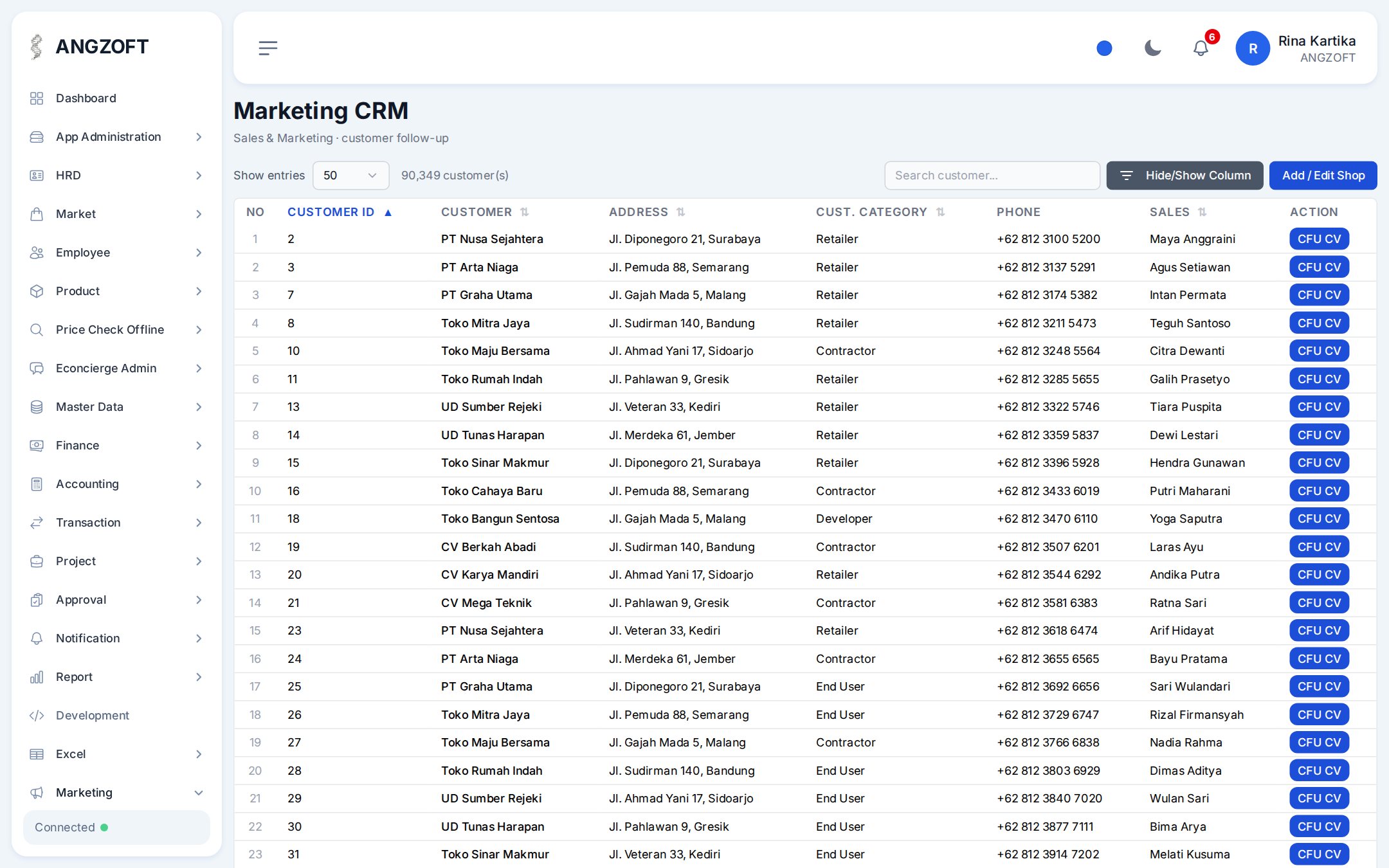
Task: Click the Product box icon
Action: coord(37,291)
